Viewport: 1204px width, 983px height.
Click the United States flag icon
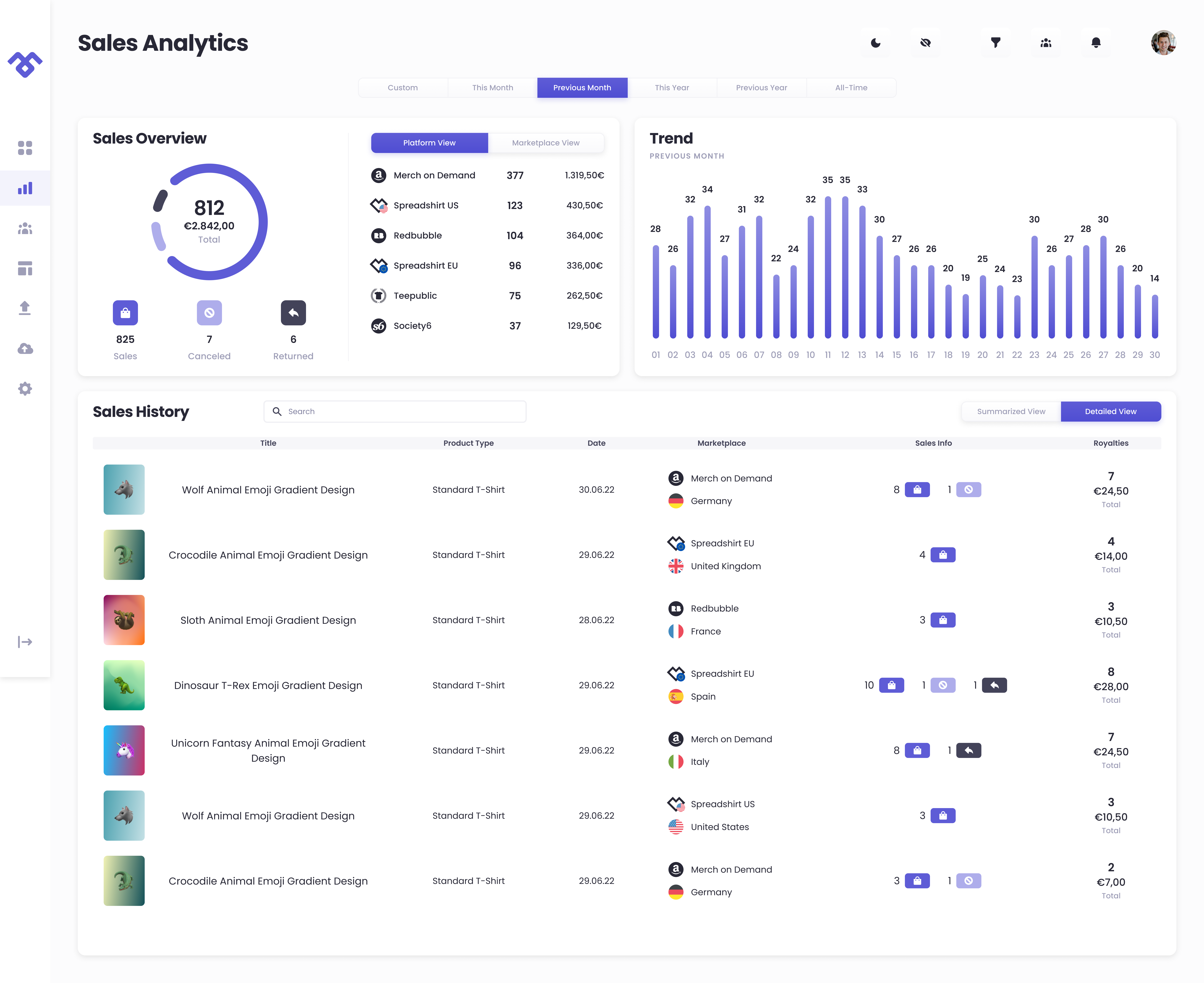point(676,827)
